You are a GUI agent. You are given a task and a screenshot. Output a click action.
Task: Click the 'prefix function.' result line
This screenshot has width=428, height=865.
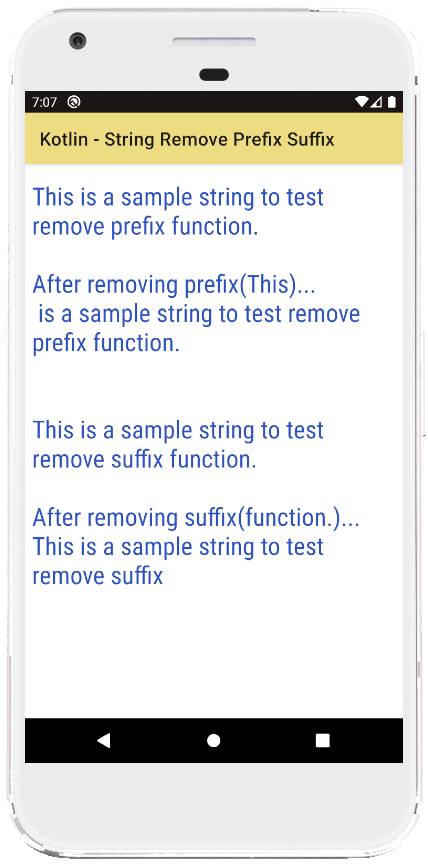tap(106, 344)
